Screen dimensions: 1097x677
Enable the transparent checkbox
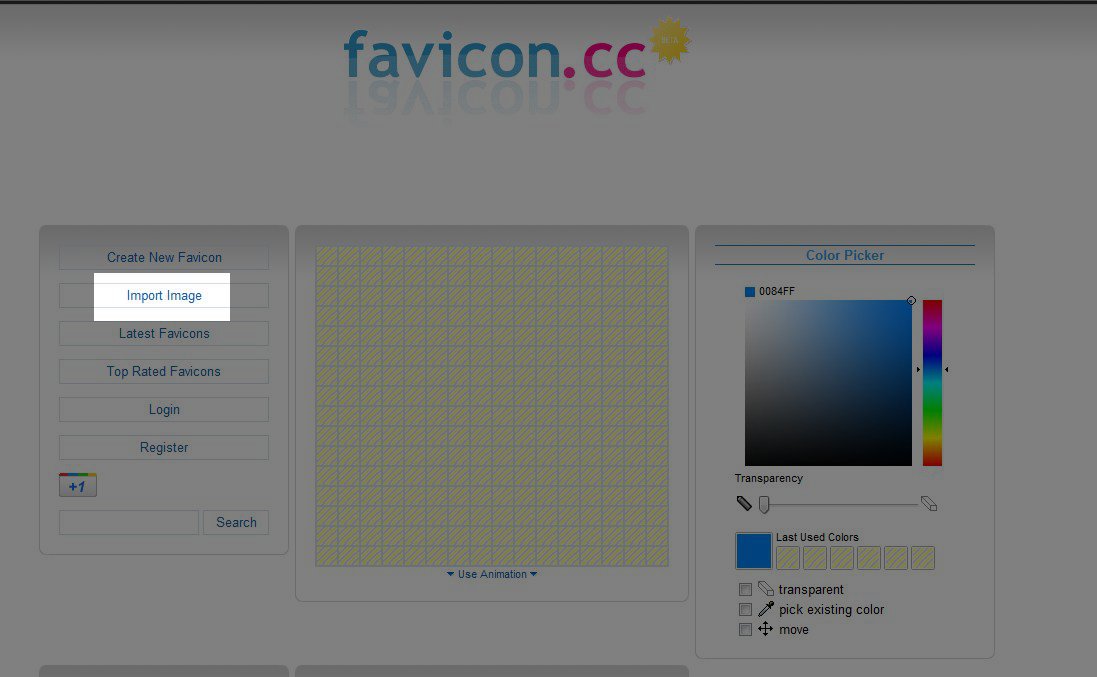745,590
